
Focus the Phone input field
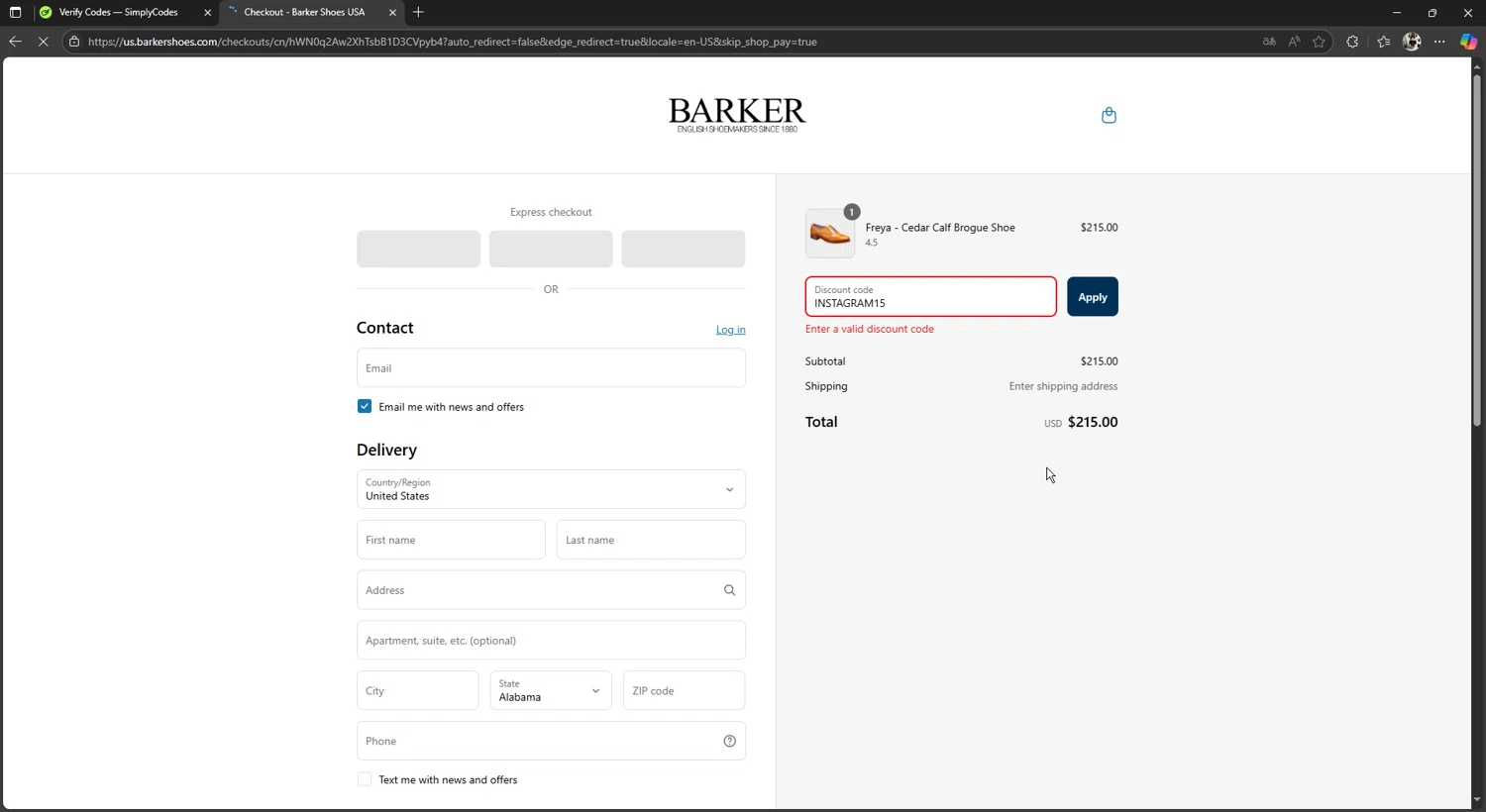[x=551, y=741]
